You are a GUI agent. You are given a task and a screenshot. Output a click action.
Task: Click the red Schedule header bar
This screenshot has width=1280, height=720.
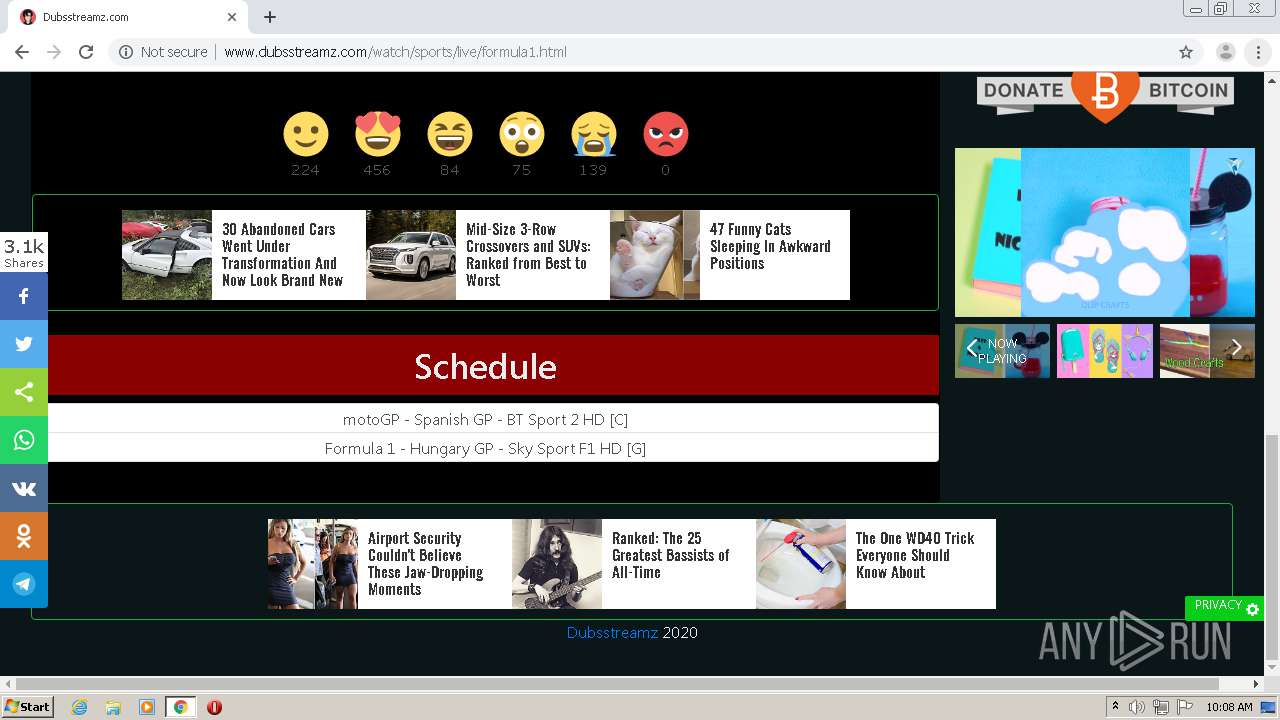pos(485,365)
